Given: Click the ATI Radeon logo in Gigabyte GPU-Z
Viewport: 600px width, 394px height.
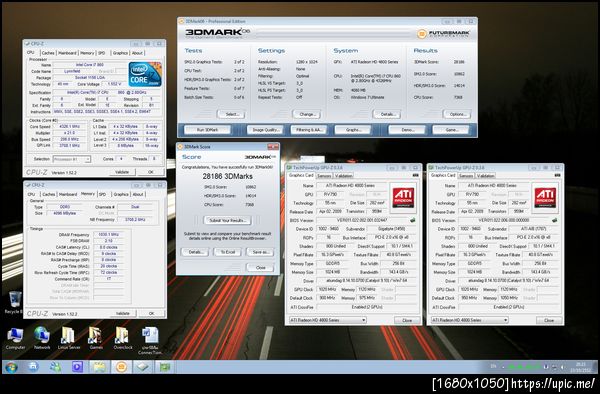Looking at the screenshot, I should (403, 197).
